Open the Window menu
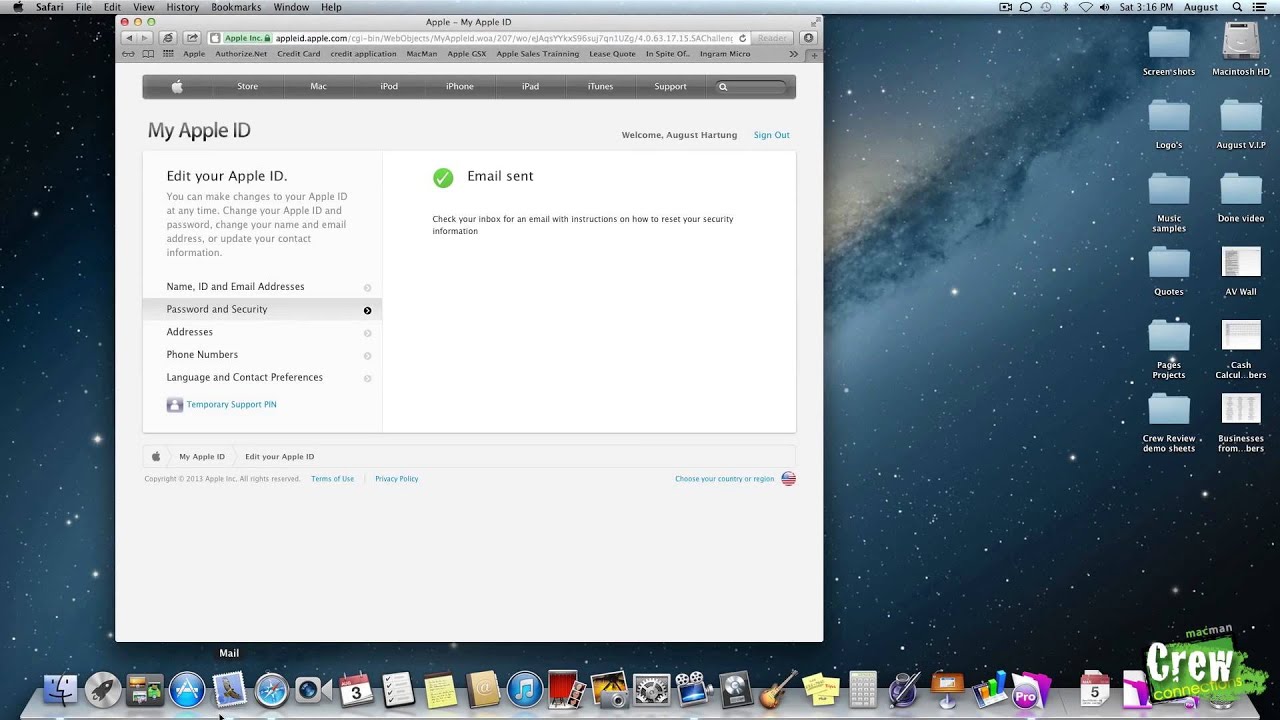Image resolution: width=1280 pixels, height=720 pixels. [x=291, y=7]
